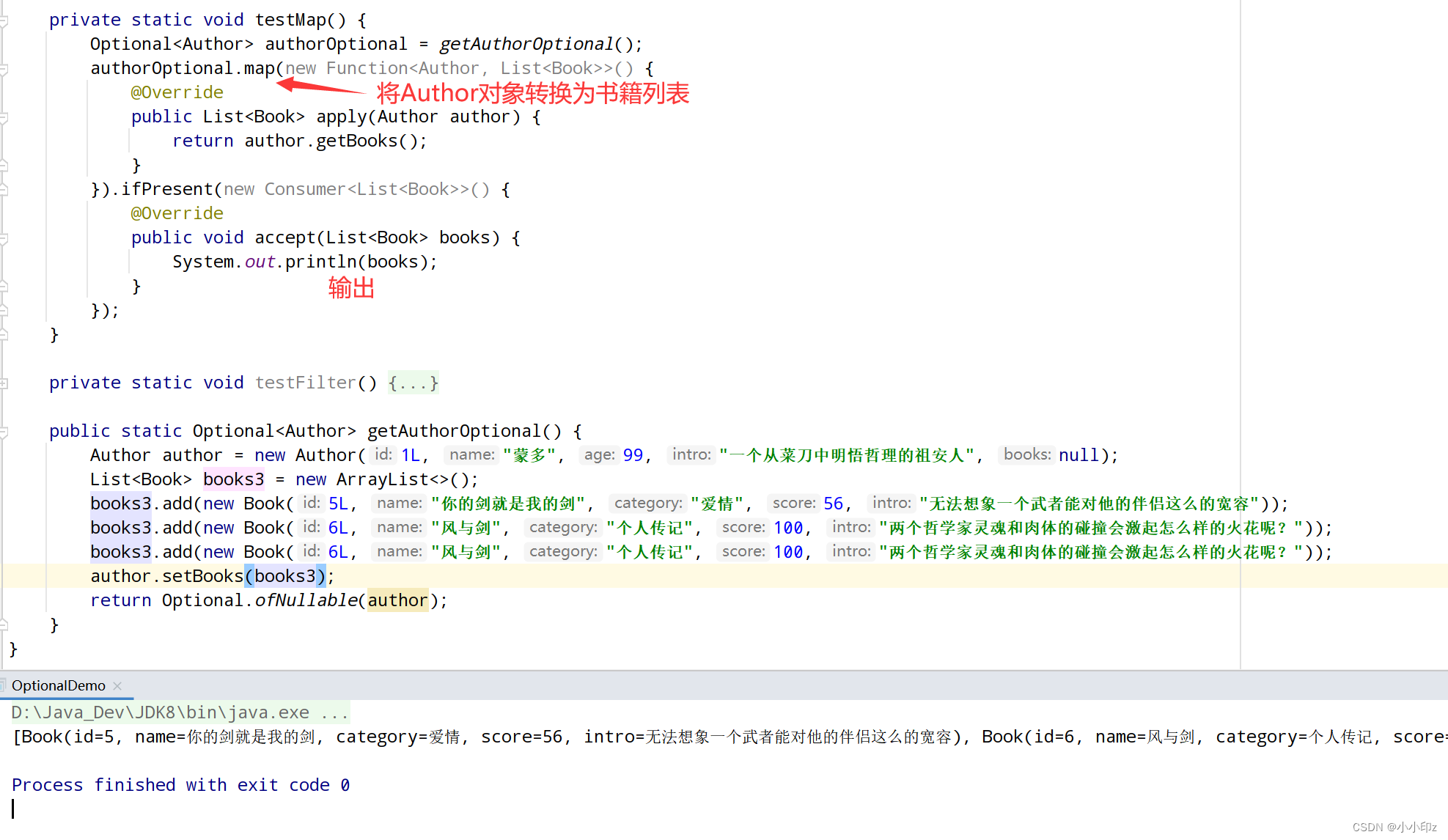
Task: Select the OptionalDemo run tab
Action: (x=58, y=686)
